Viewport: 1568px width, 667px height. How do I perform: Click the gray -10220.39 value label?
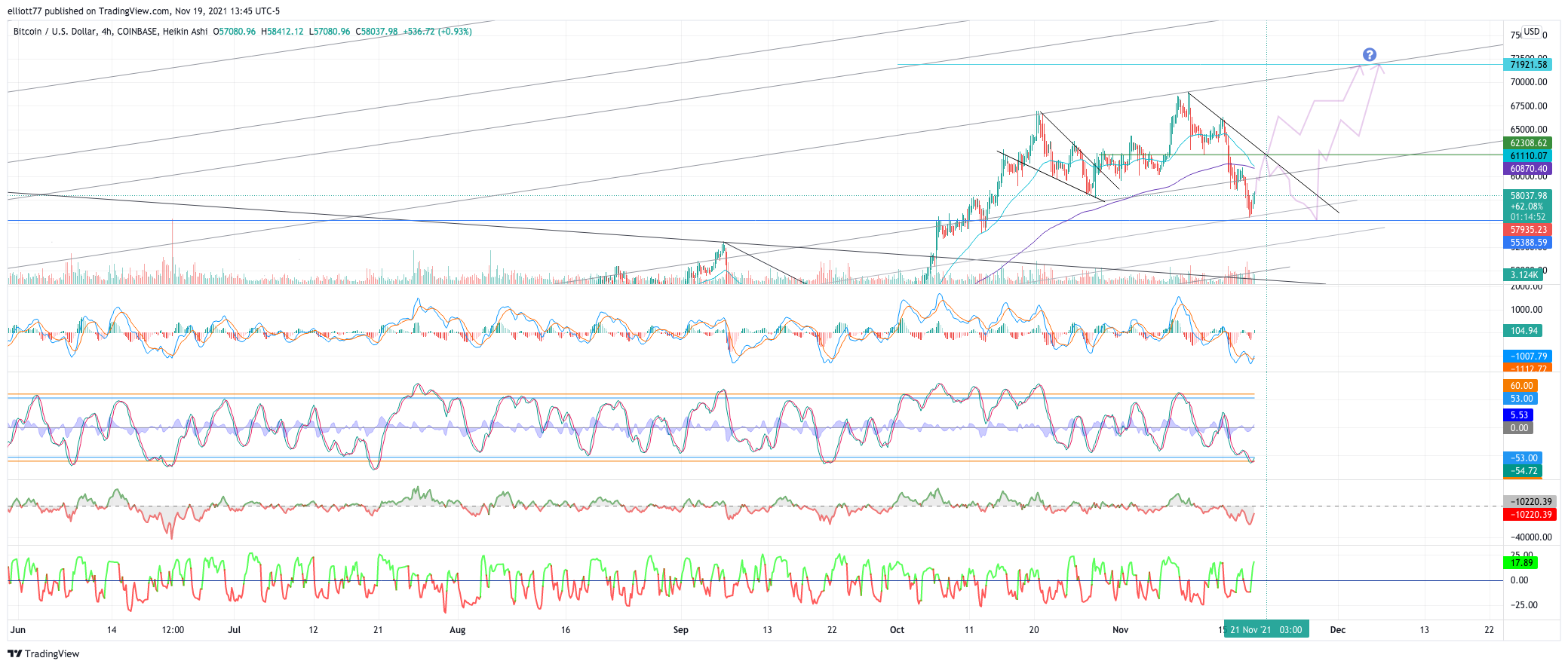point(1530,502)
